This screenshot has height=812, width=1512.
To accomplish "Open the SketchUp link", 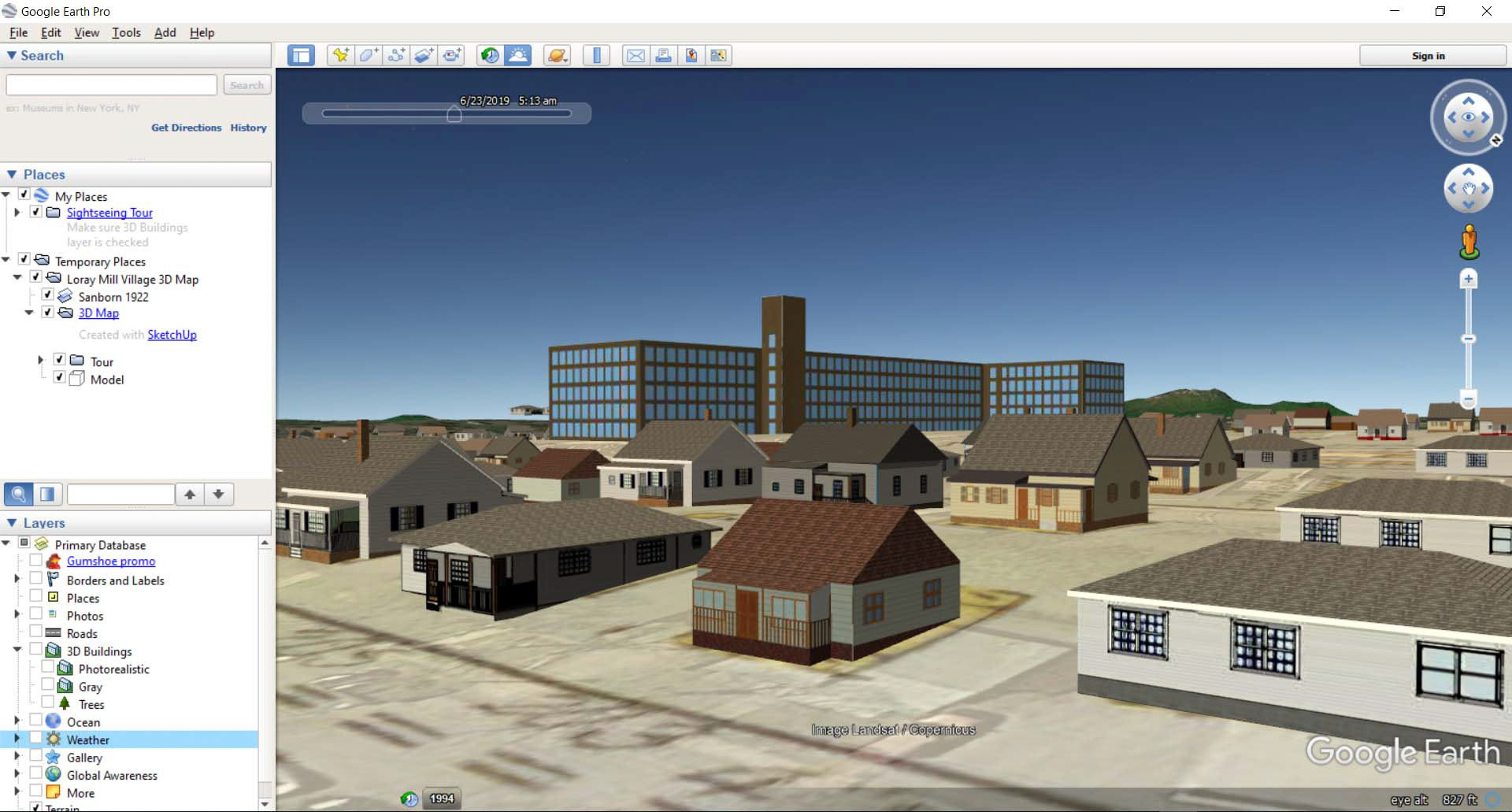I will (x=172, y=335).
